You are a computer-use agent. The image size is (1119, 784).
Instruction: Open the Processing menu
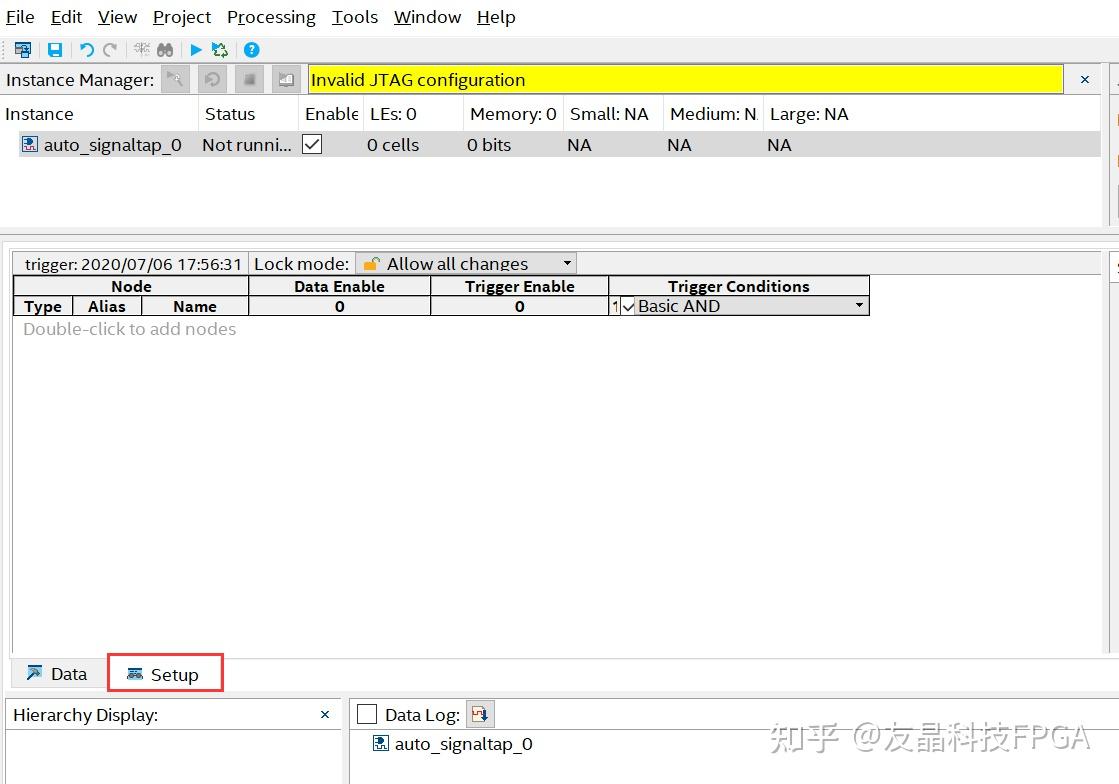[271, 17]
